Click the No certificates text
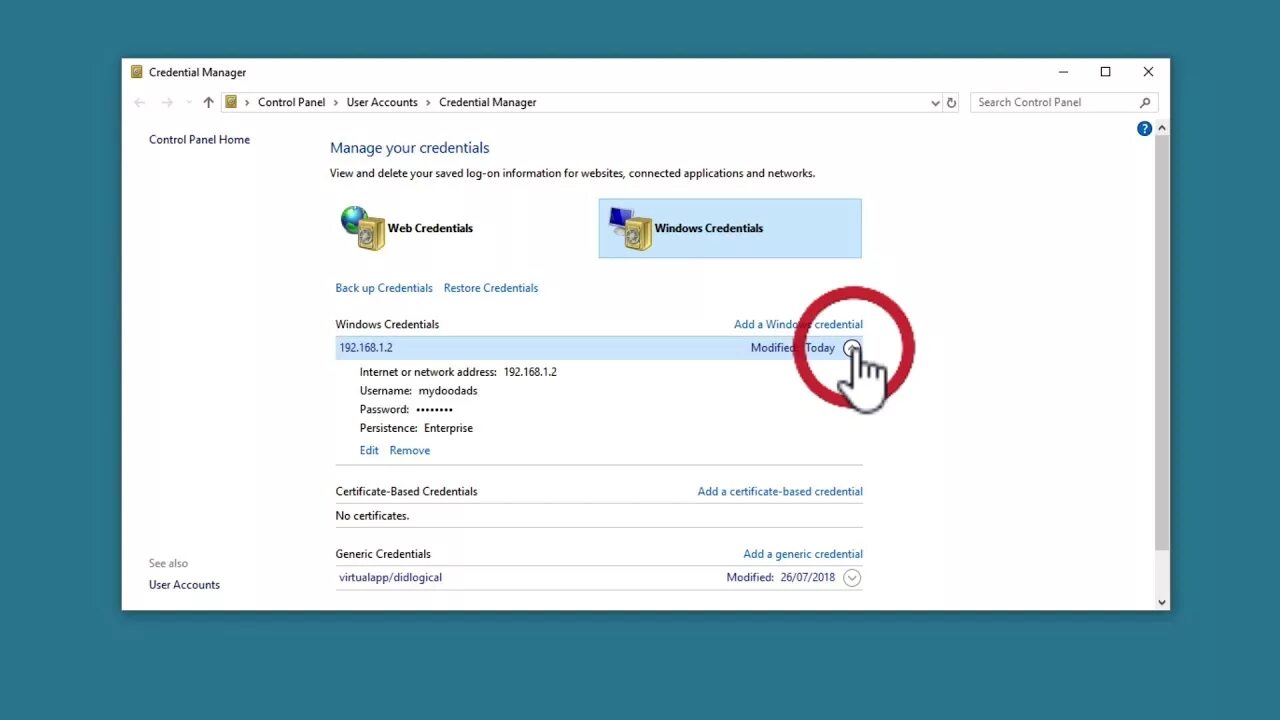1280x720 pixels. point(372,516)
